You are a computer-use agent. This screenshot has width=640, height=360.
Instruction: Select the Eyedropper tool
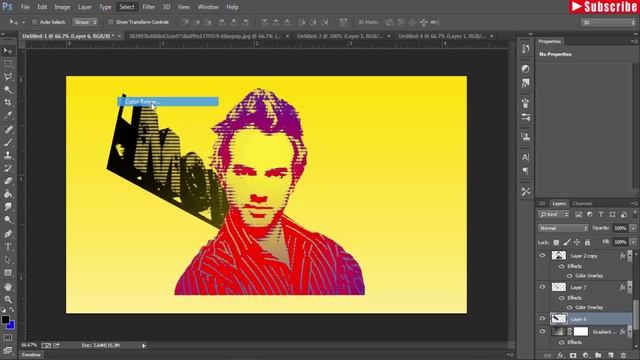[x=8, y=116]
